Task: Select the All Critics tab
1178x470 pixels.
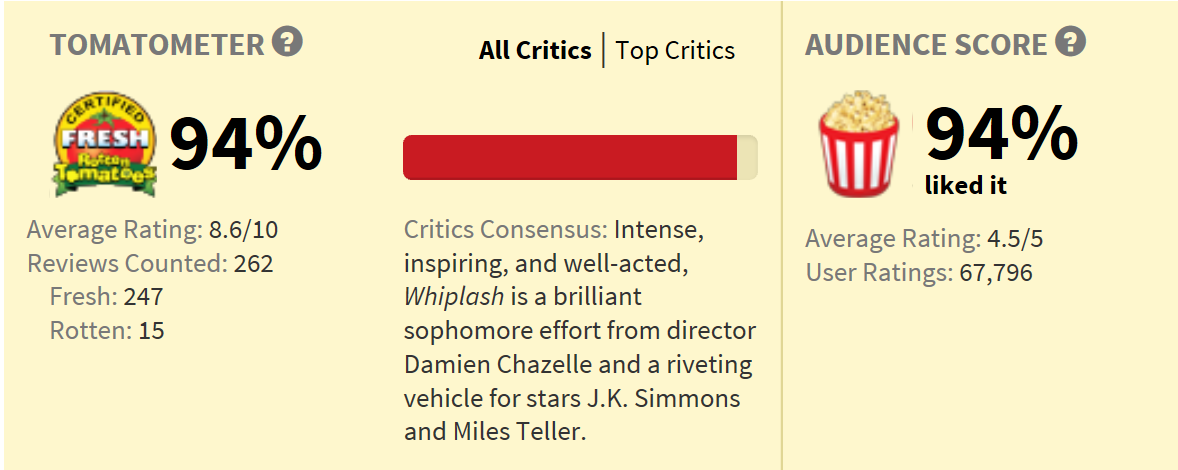Action: tap(535, 50)
